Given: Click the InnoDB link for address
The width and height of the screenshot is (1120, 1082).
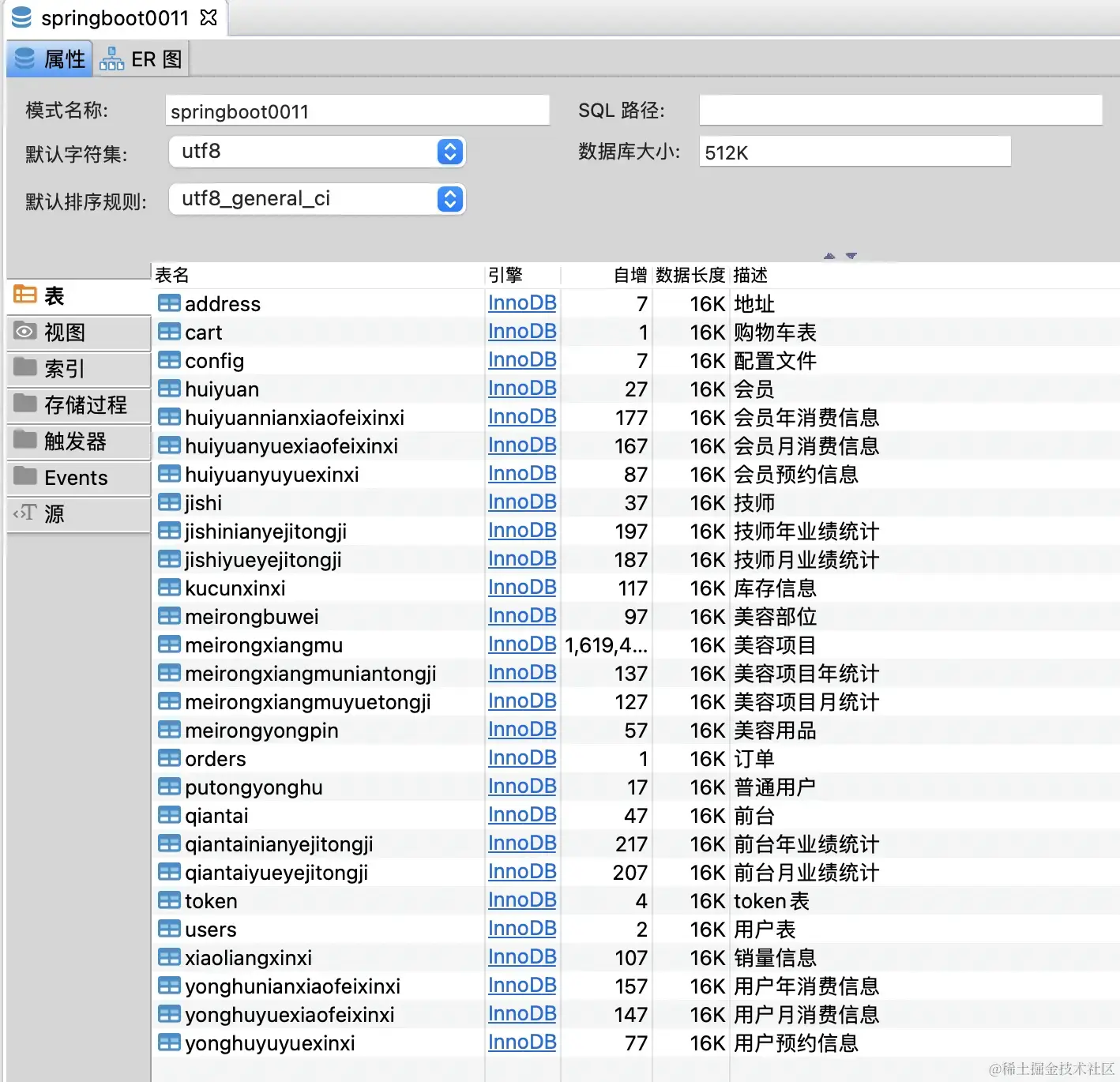Looking at the screenshot, I should point(522,303).
